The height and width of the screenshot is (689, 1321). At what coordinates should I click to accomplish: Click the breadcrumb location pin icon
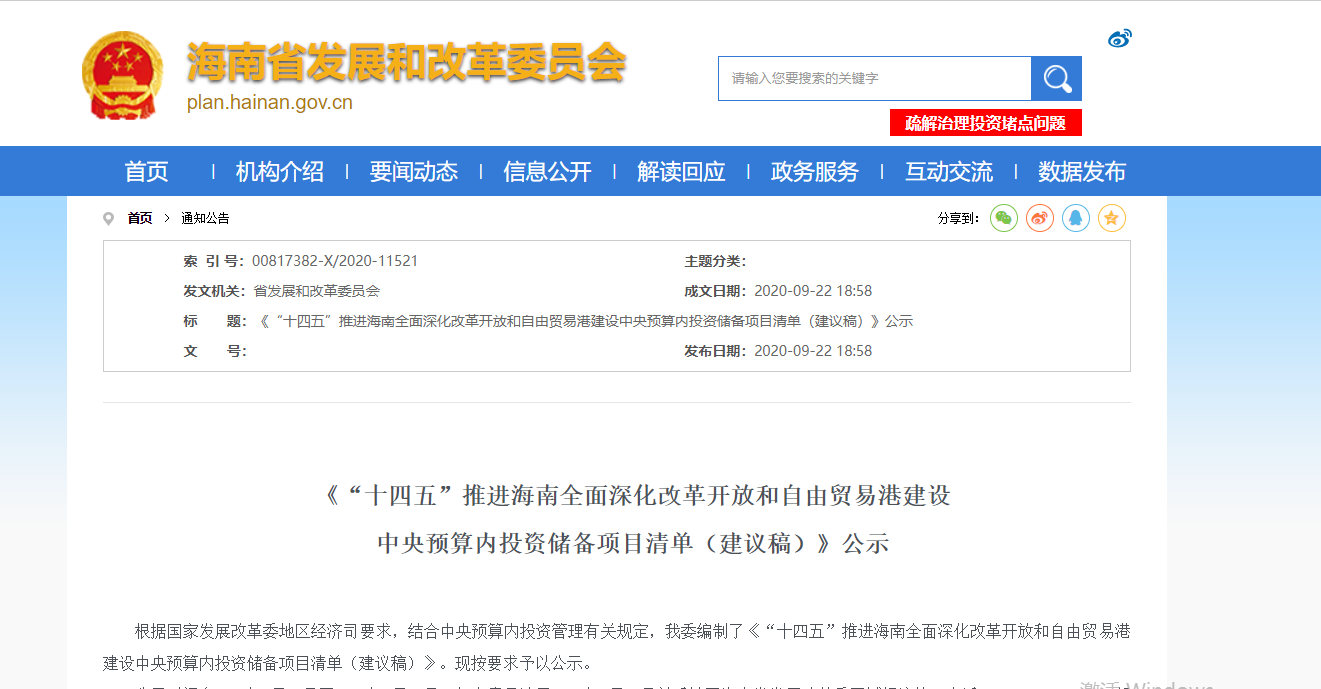coord(109,219)
